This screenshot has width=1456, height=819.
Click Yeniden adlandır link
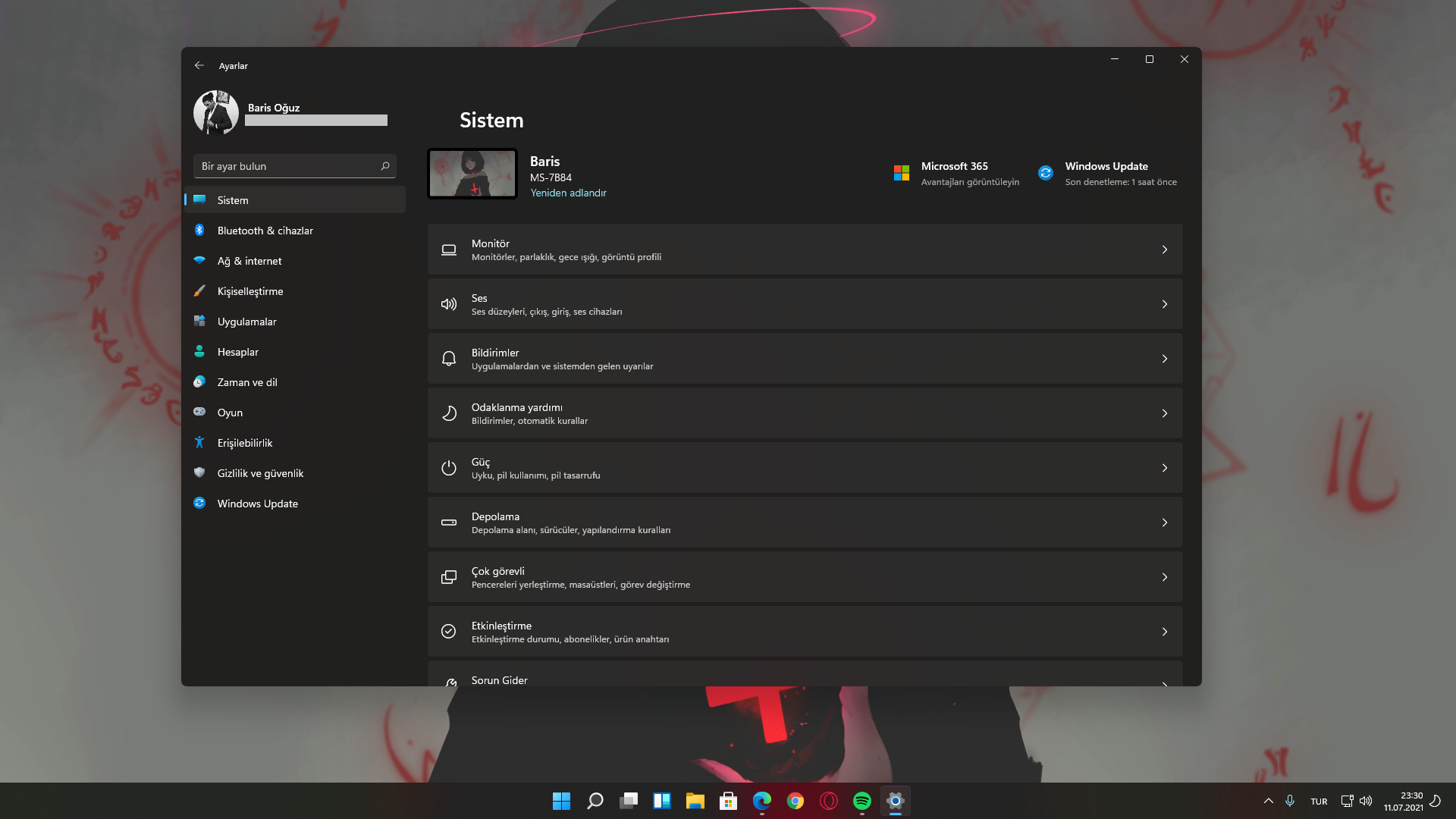tap(568, 193)
